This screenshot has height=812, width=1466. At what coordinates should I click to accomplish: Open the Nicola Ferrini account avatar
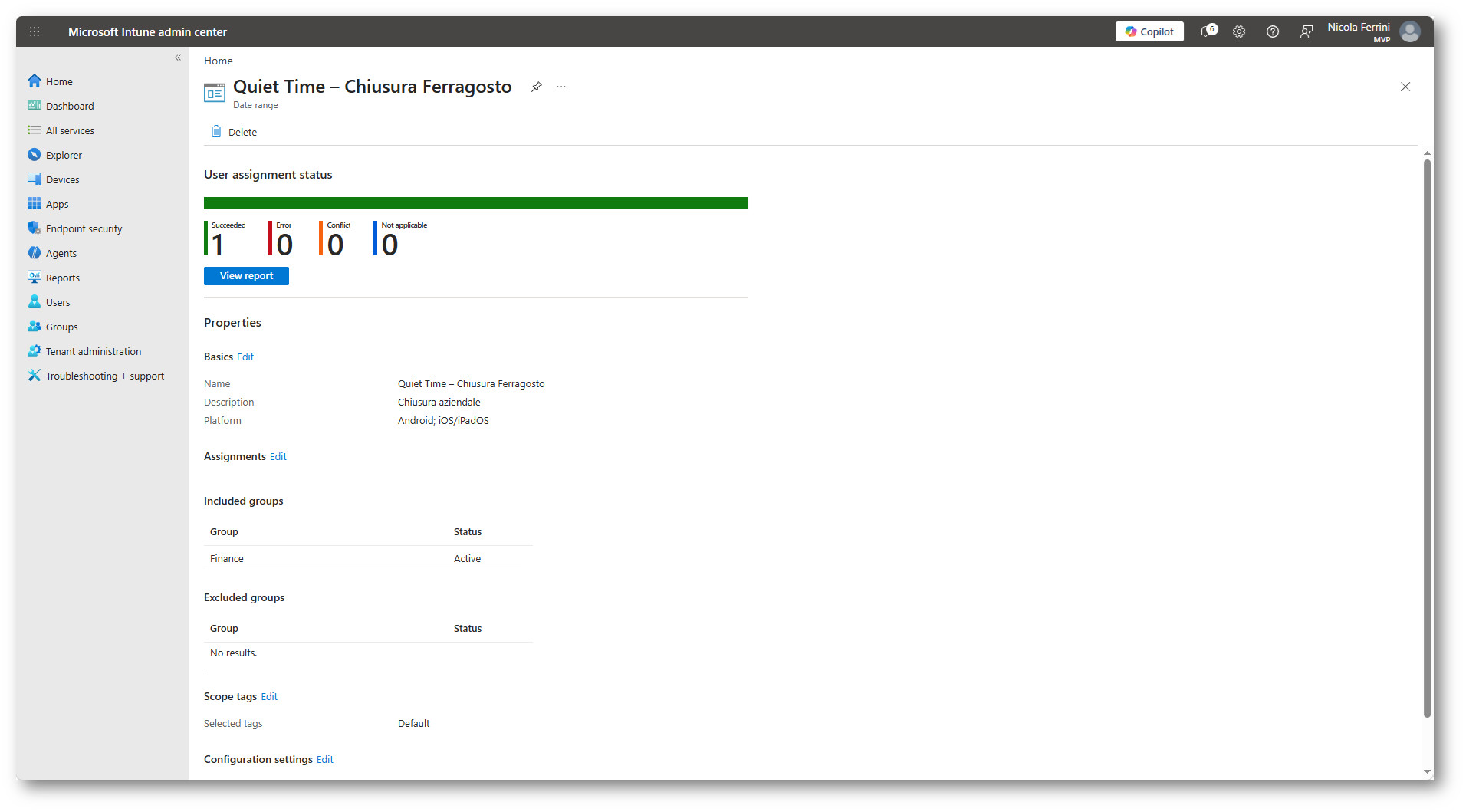point(1410,31)
